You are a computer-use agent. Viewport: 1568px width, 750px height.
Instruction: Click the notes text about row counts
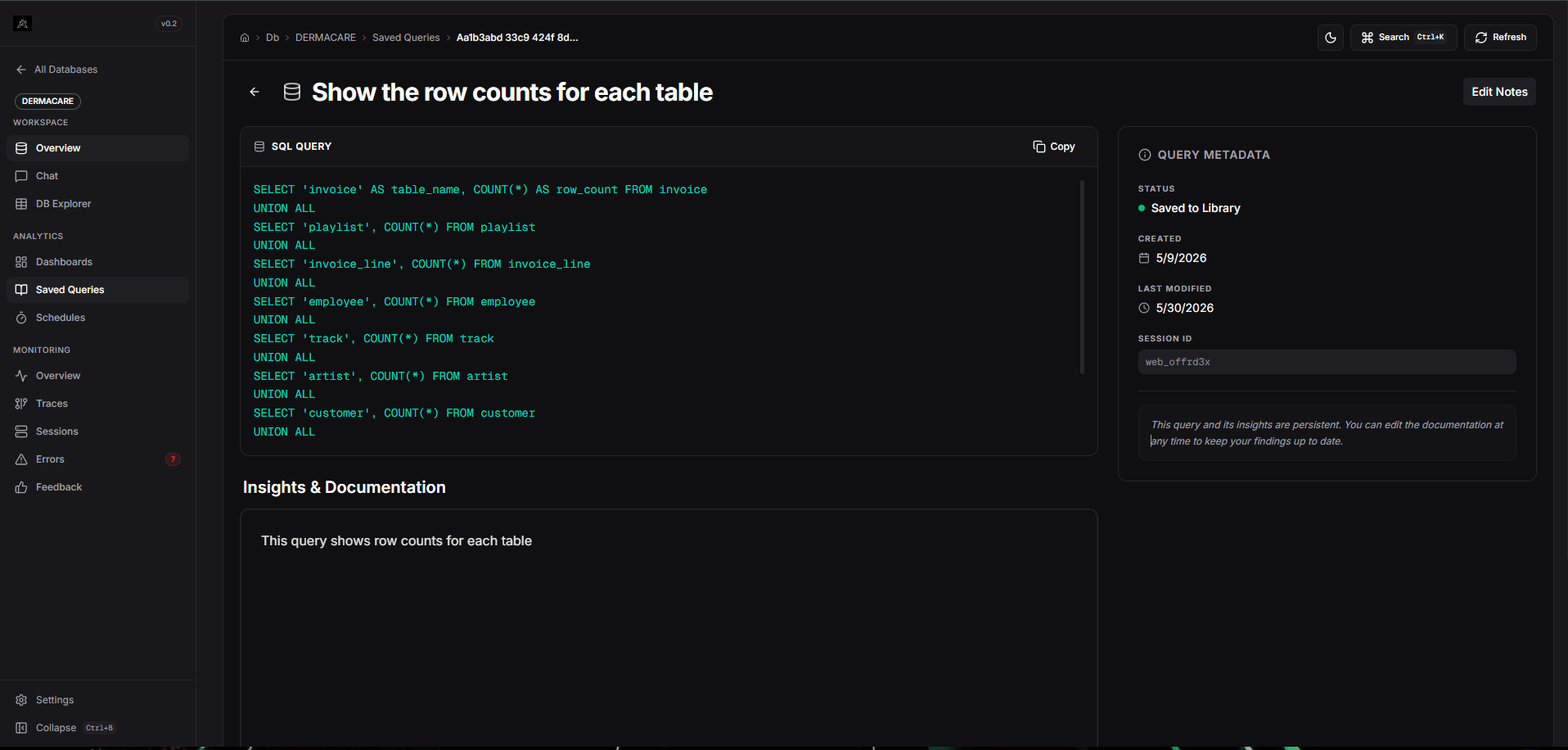[396, 541]
